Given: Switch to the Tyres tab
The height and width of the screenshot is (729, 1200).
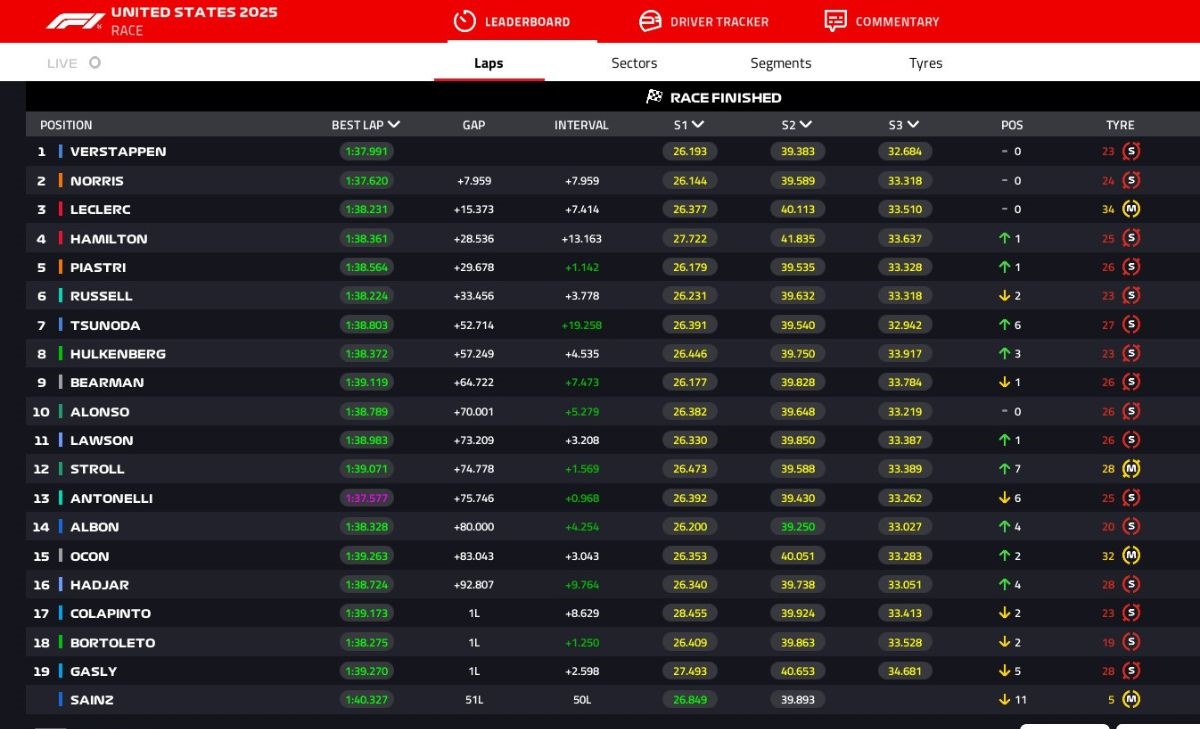Looking at the screenshot, I should 925,63.
